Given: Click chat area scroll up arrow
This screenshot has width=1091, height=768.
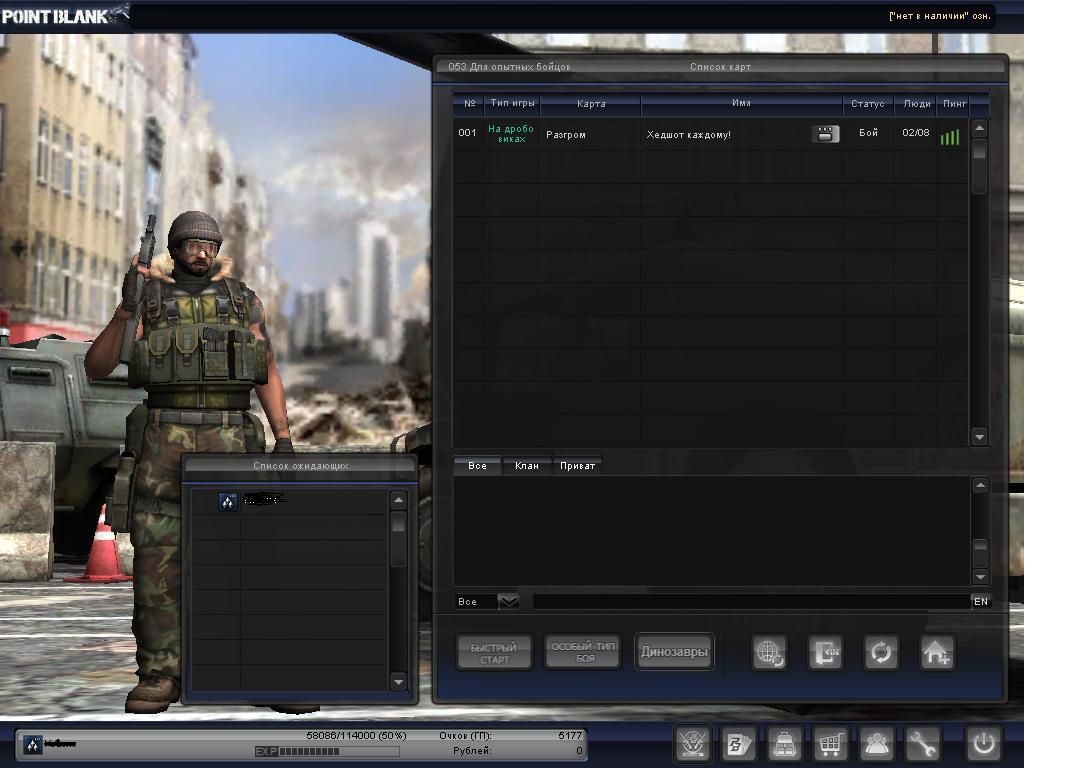Looking at the screenshot, I should [980, 486].
